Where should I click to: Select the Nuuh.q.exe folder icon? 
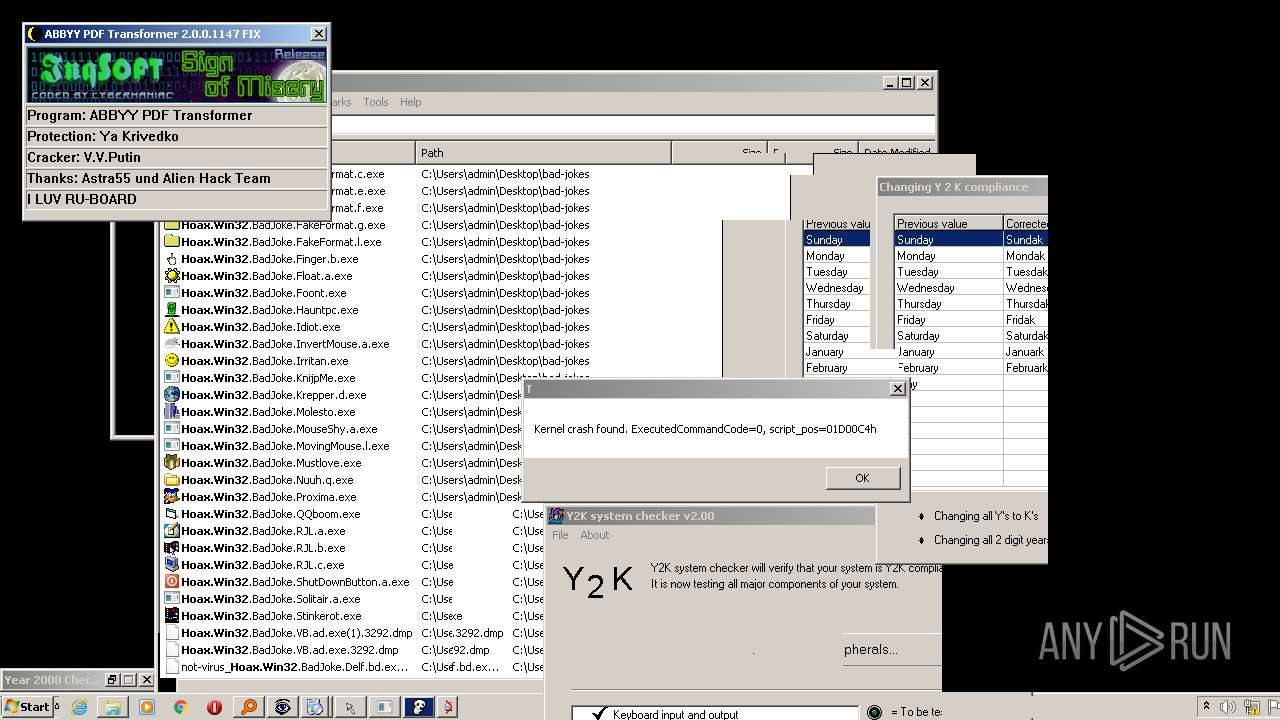tap(172, 480)
